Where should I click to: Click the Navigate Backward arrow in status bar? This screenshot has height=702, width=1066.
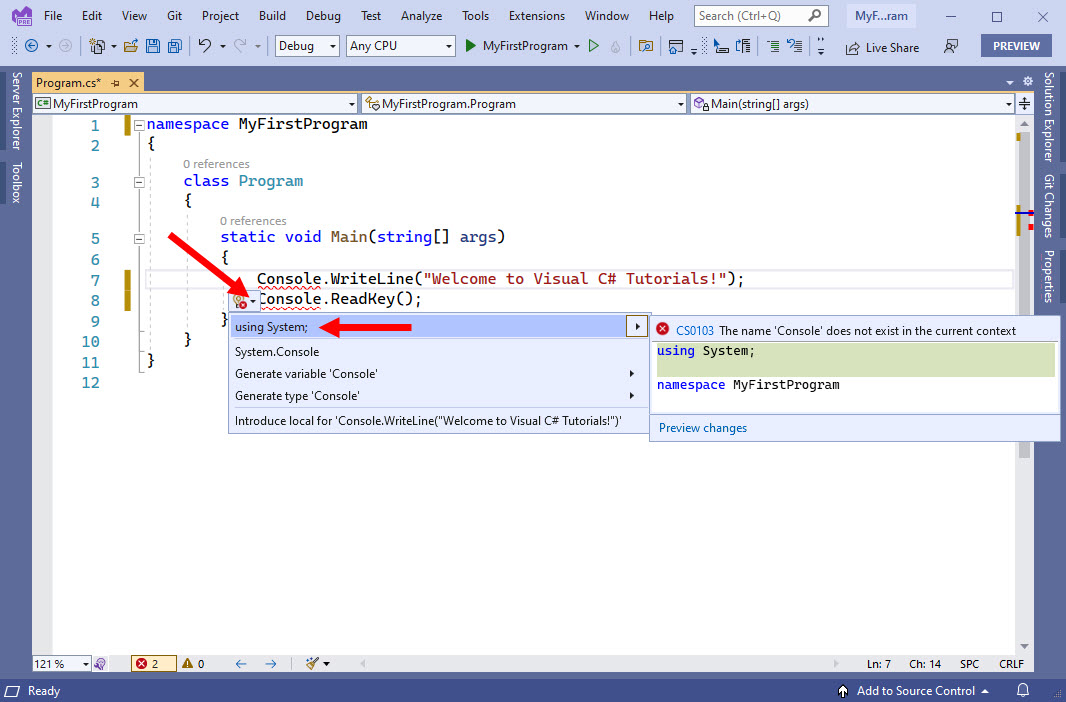point(240,663)
